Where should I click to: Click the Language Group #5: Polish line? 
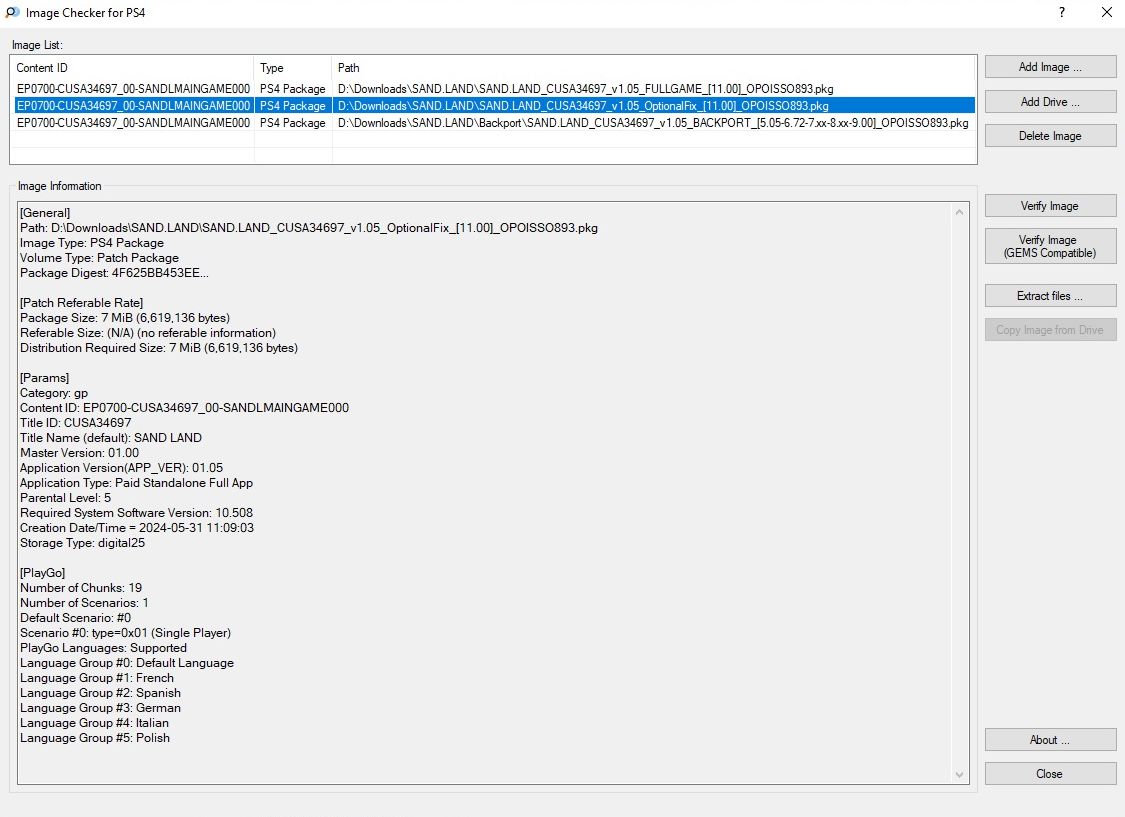[x=95, y=738]
